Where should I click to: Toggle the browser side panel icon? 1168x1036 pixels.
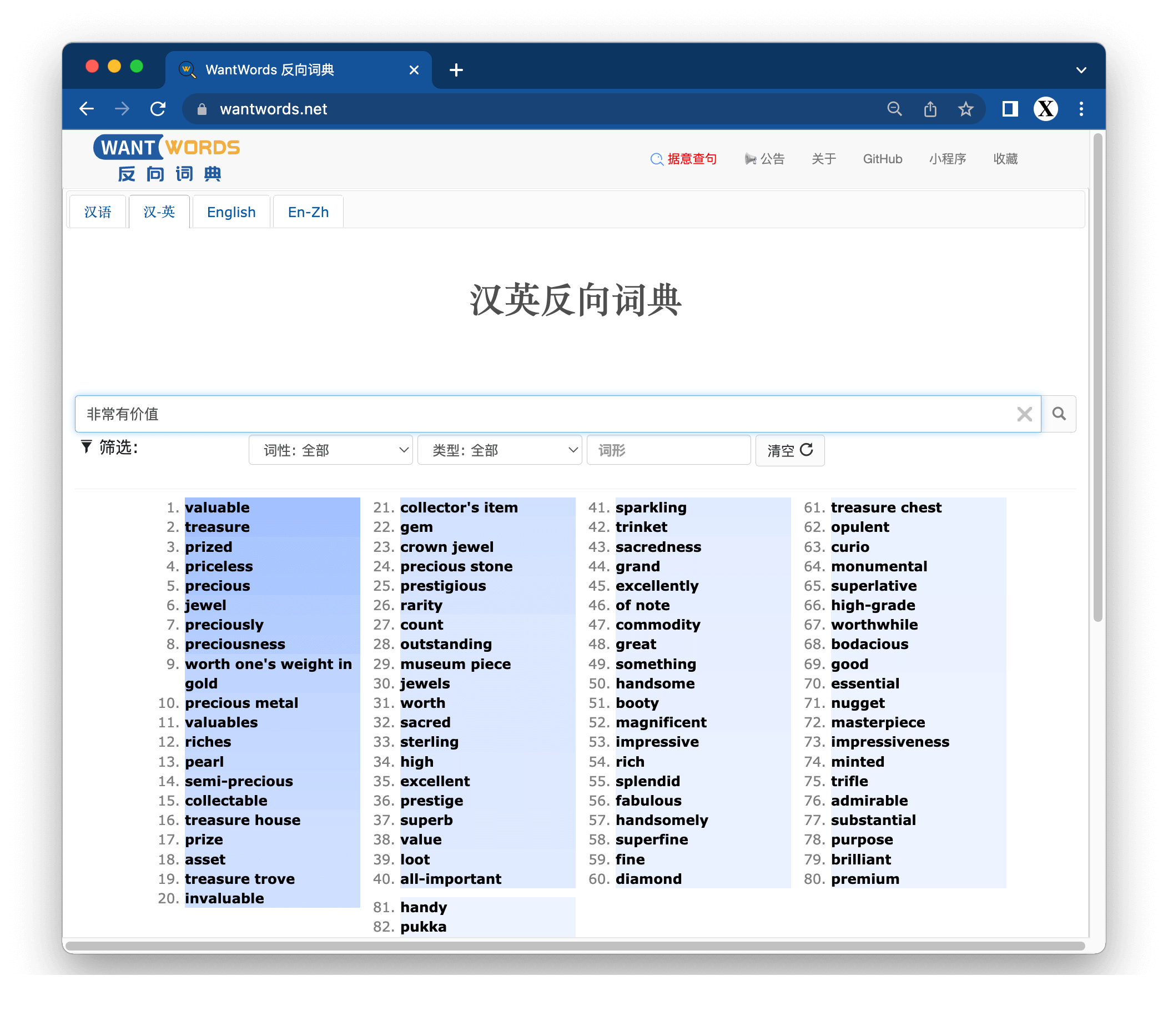point(1010,109)
